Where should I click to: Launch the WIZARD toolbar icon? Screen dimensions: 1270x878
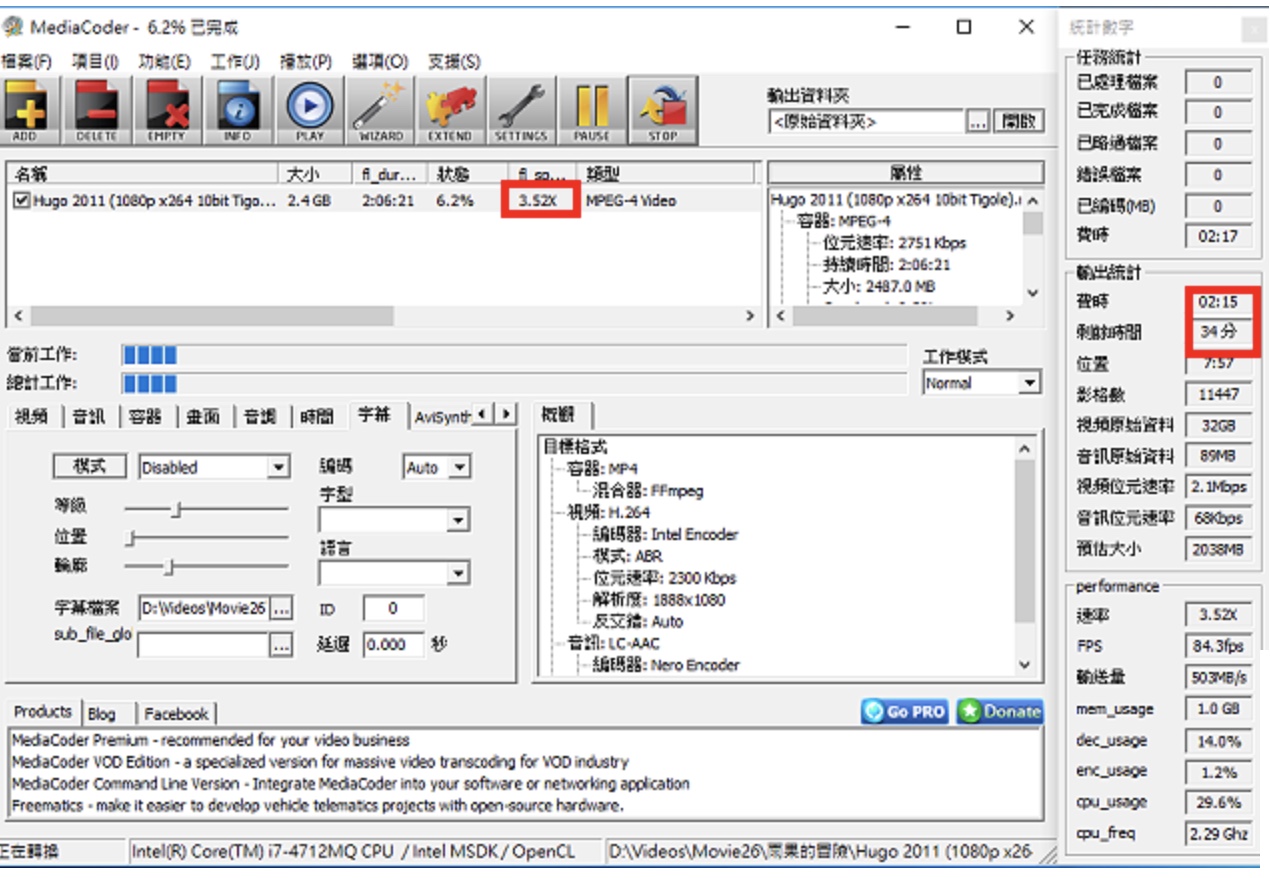pyautogui.click(x=380, y=110)
